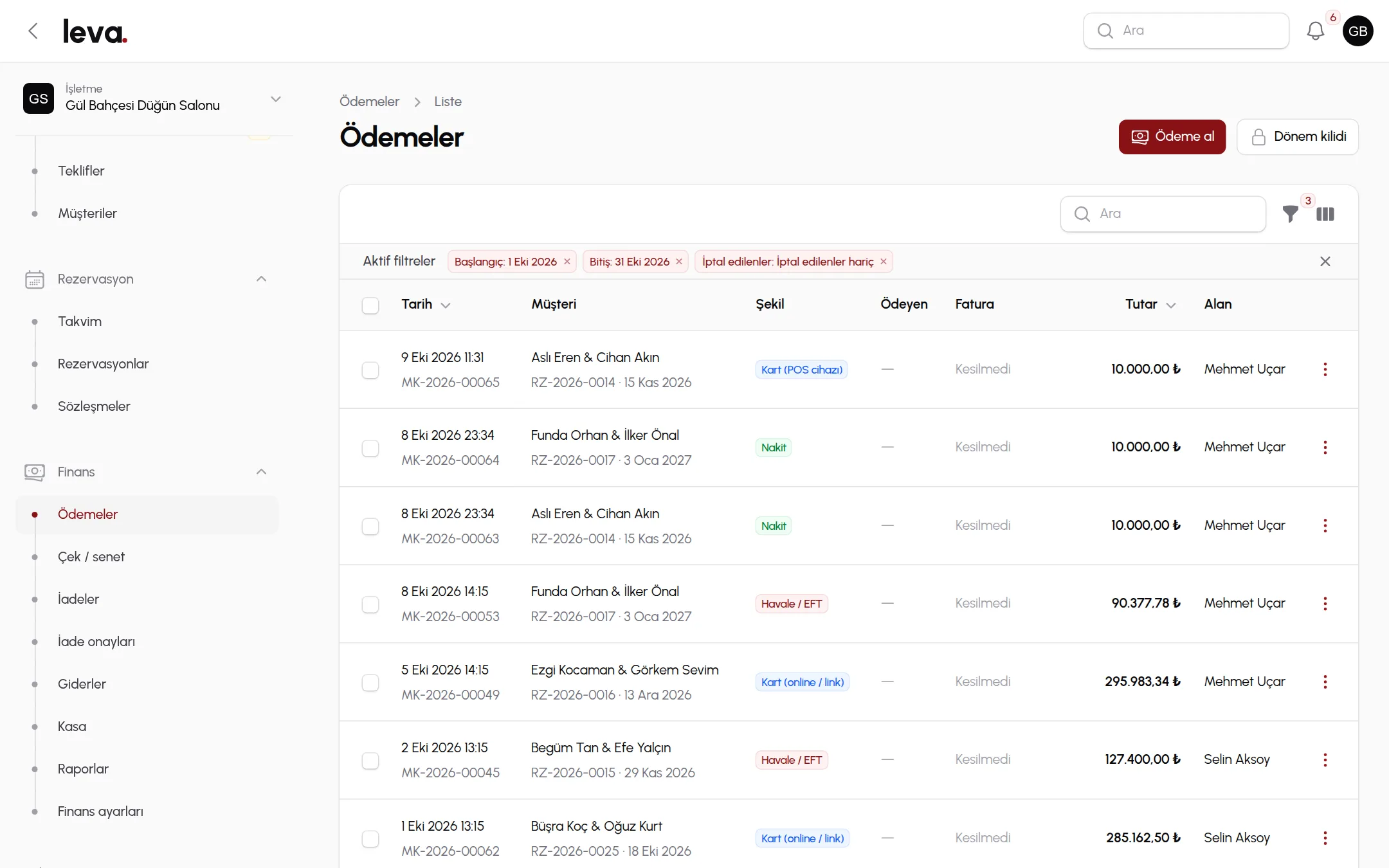Screen dimensions: 1389x868
Task: Focus the table Ara search field
Action: click(1163, 214)
